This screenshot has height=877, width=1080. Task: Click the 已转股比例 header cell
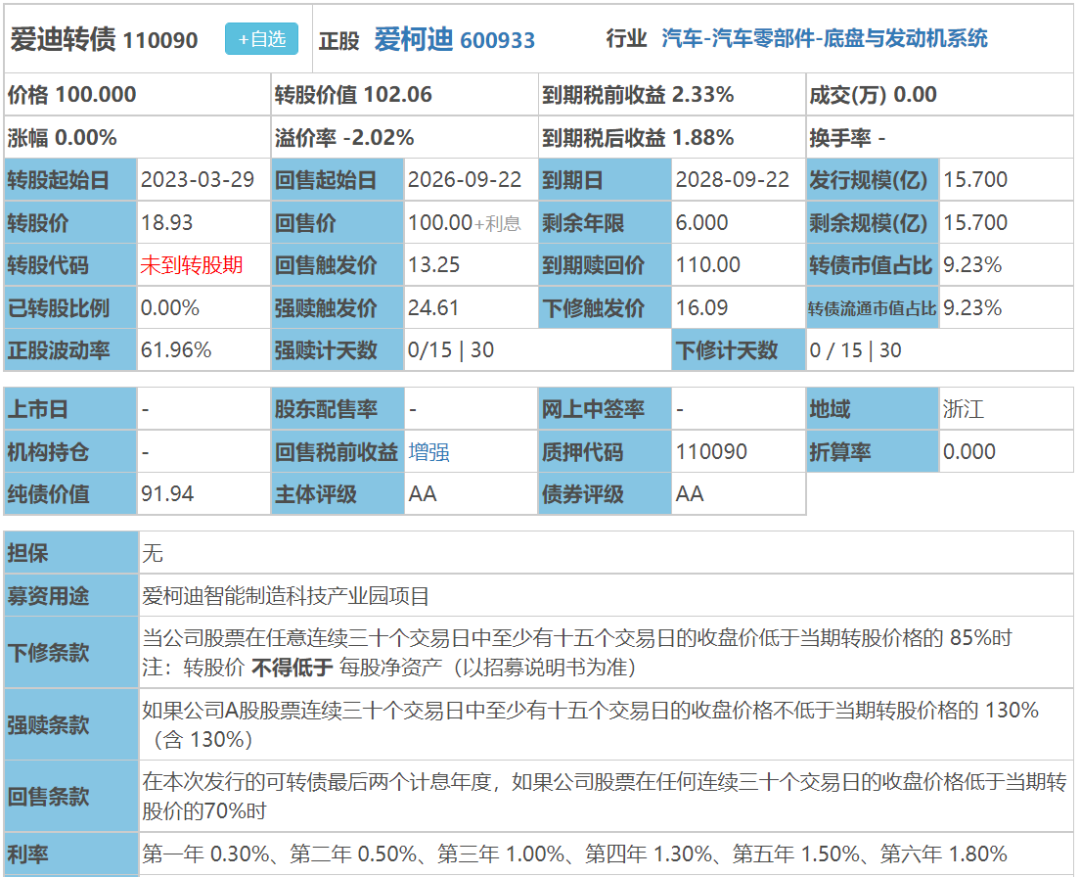pos(70,308)
